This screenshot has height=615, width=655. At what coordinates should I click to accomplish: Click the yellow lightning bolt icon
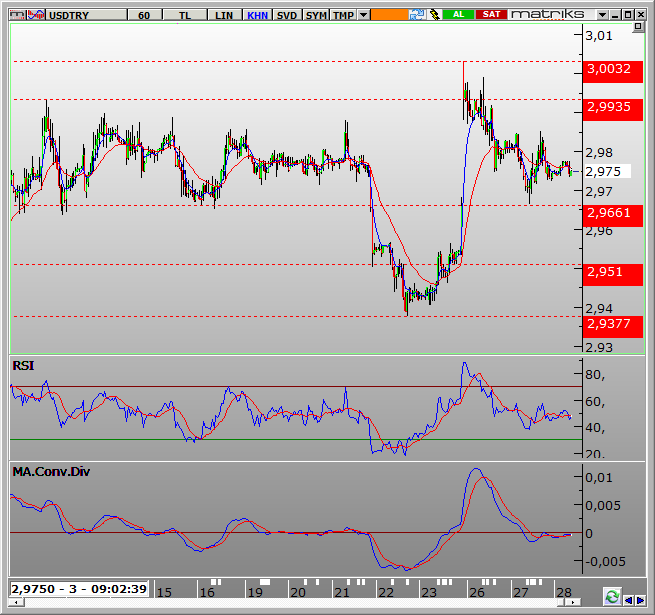(x=434, y=15)
